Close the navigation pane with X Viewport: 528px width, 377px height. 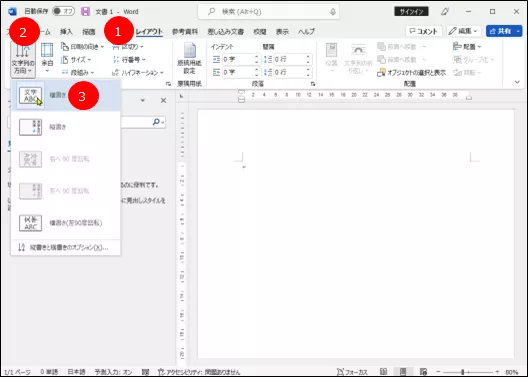[x=163, y=100]
